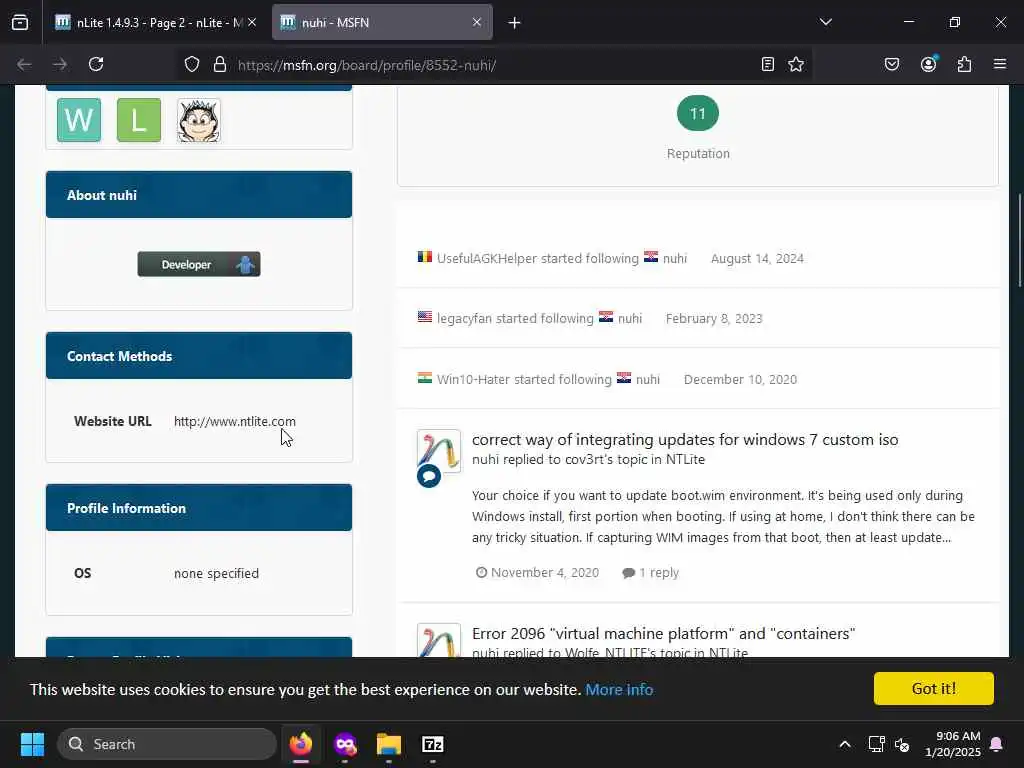Image resolution: width=1024 pixels, height=768 pixels.
Task: Click nuhi link in February 8, 2023 row
Action: pos(630,318)
